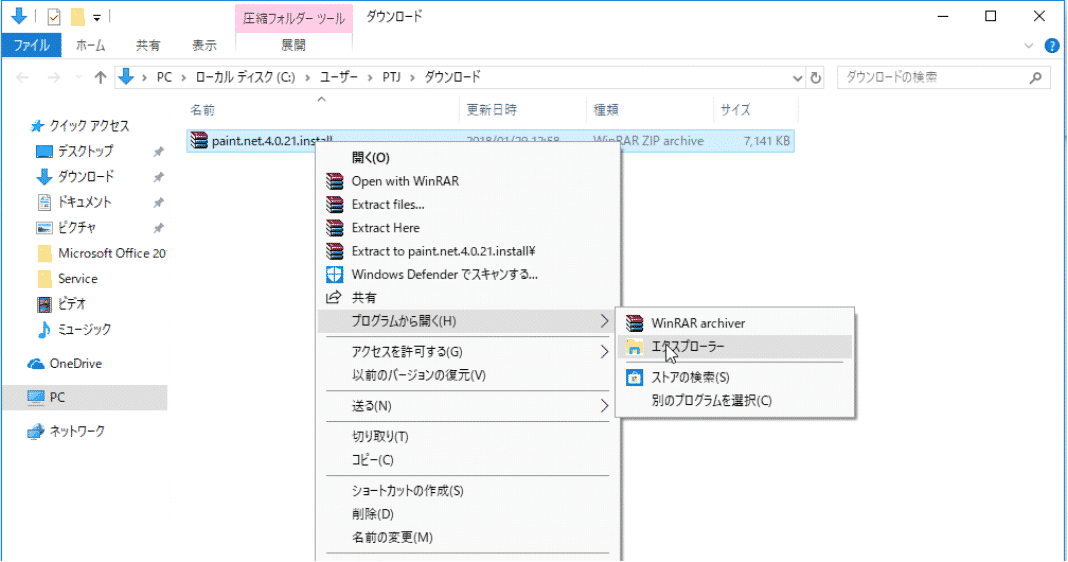Click the up-arrow navigation button
The width and height of the screenshot is (1068, 562).
click(x=101, y=78)
